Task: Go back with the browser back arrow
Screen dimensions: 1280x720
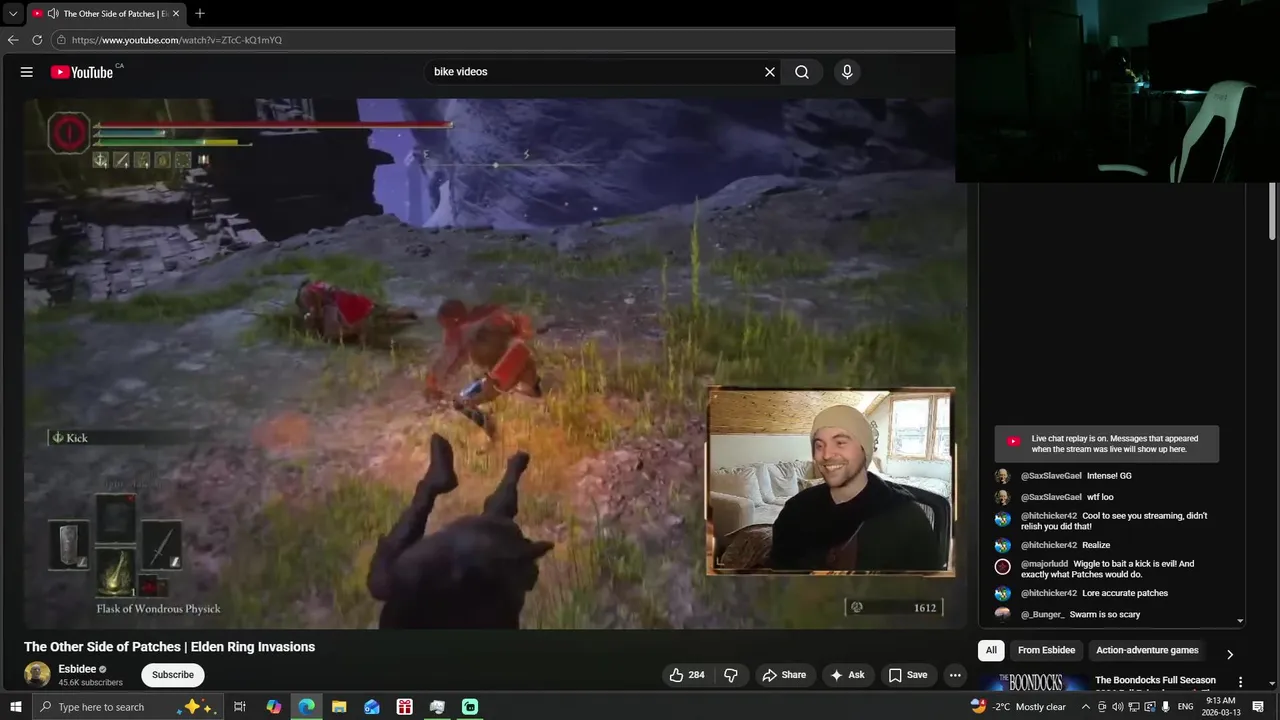Action: tap(13, 40)
